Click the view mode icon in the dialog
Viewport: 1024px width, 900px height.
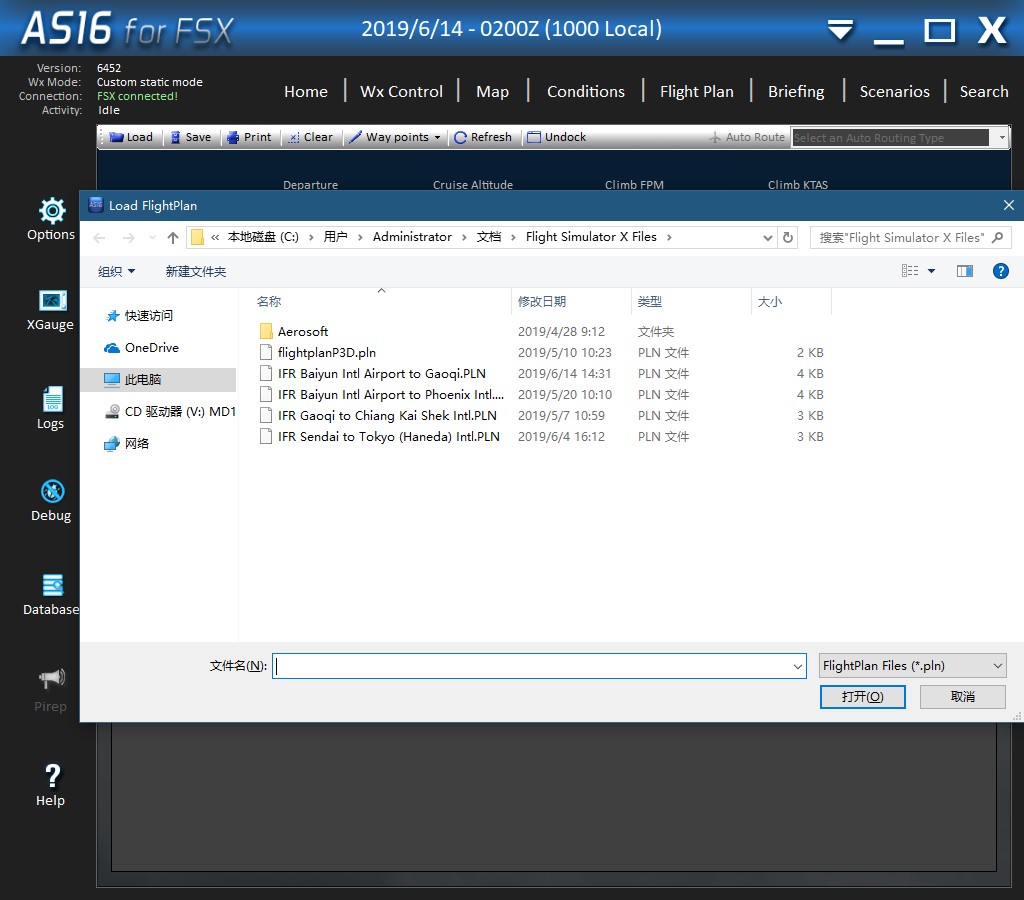[x=910, y=270]
